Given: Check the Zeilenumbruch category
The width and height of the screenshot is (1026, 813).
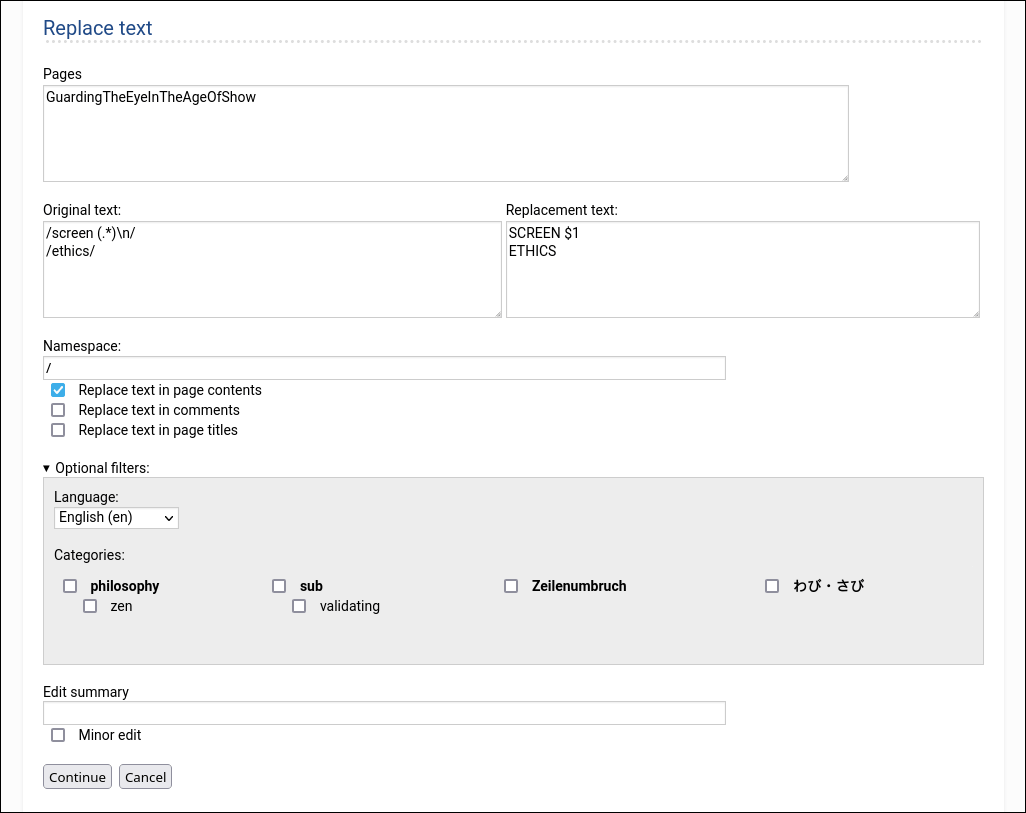Looking at the screenshot, I should tap(511, 586).
